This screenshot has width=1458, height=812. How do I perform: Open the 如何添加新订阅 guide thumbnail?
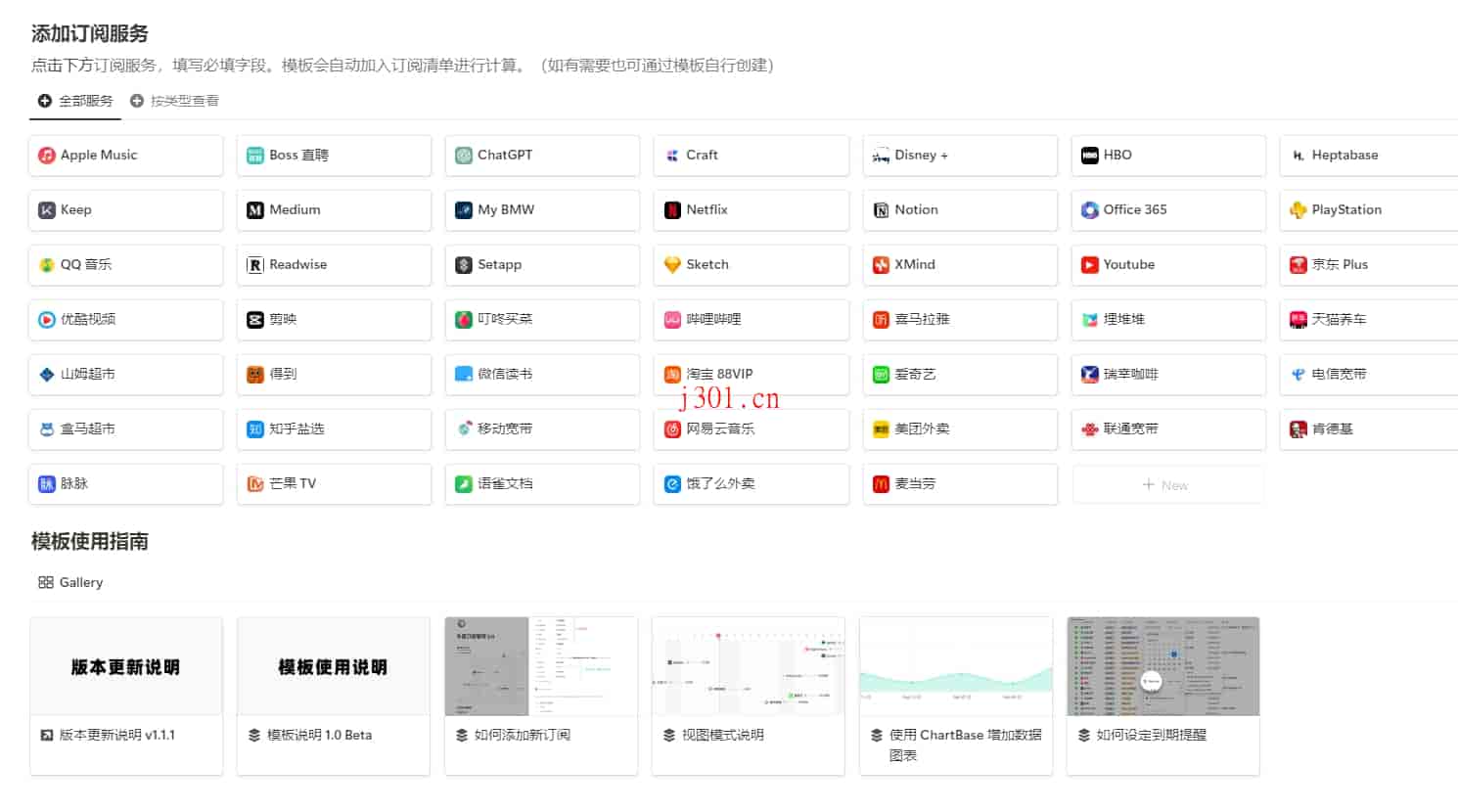[541, 666]
